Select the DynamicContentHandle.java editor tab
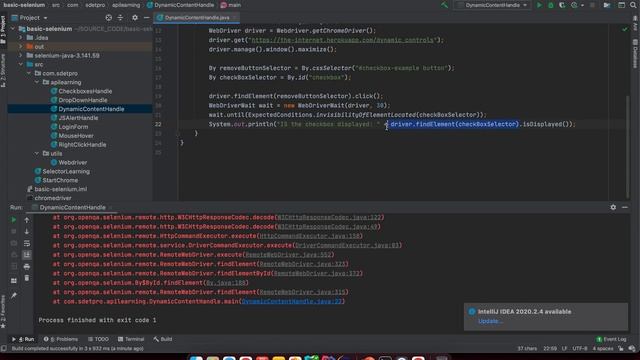640x360 pixels. click(197, 18)
